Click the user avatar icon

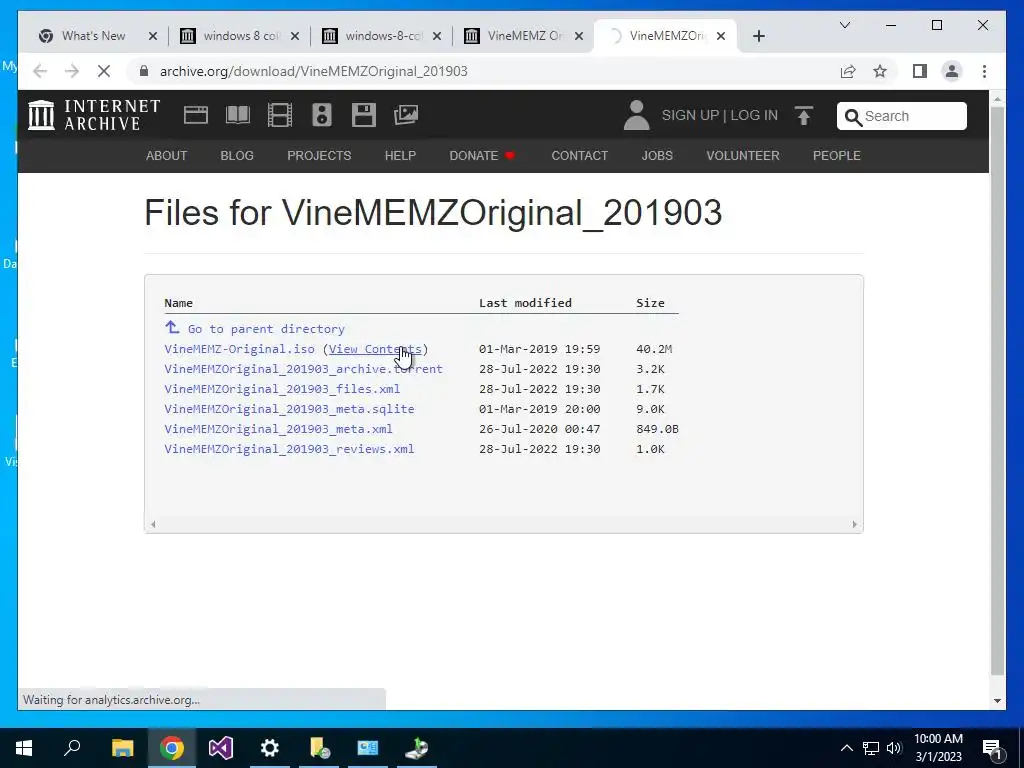click(636, 115)
